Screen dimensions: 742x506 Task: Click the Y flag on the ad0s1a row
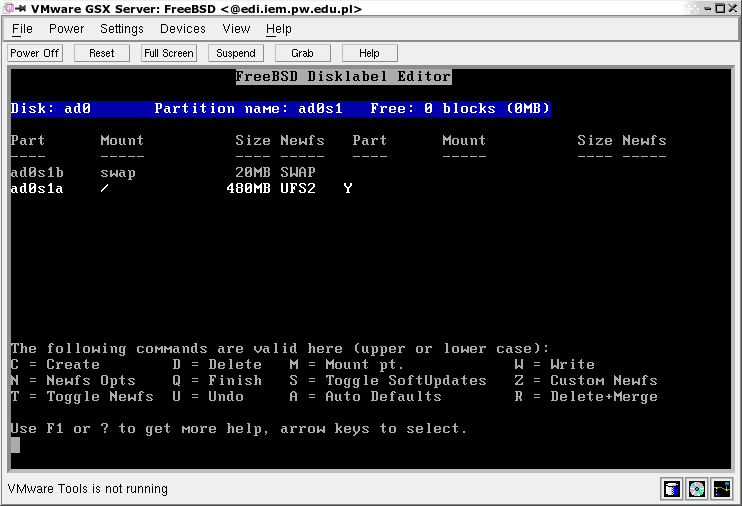348,188
